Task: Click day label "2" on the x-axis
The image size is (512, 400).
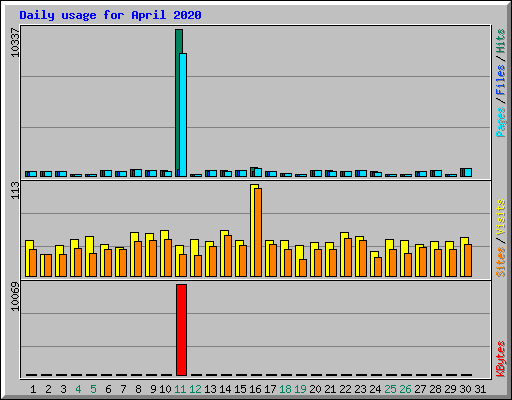Action: tap(48, 389)
